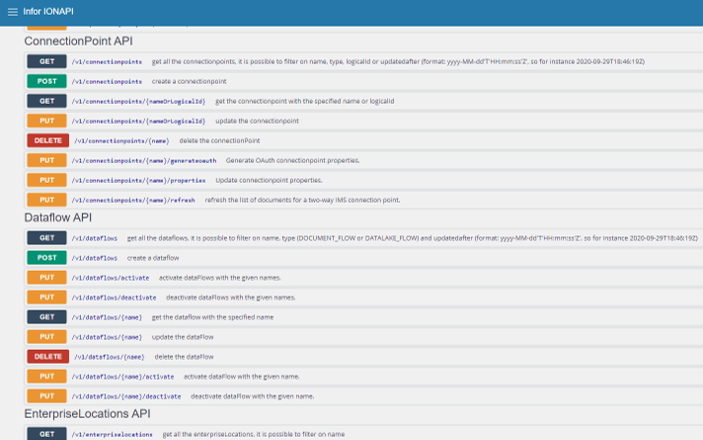Click 'get the dataflow with the specified name'
Viewport: 703px width, 440px height.
click(213, 317)
